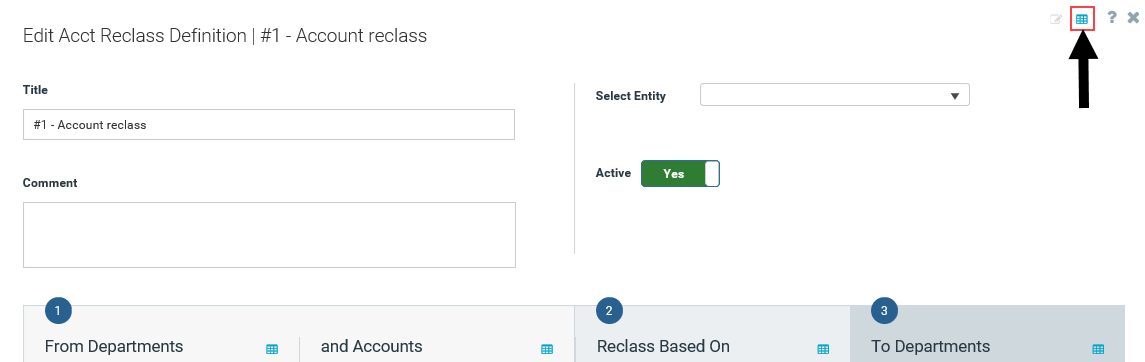Click inside the Comment text area
The width and height of the screenshot is (1145, 362).
(269, 235)
